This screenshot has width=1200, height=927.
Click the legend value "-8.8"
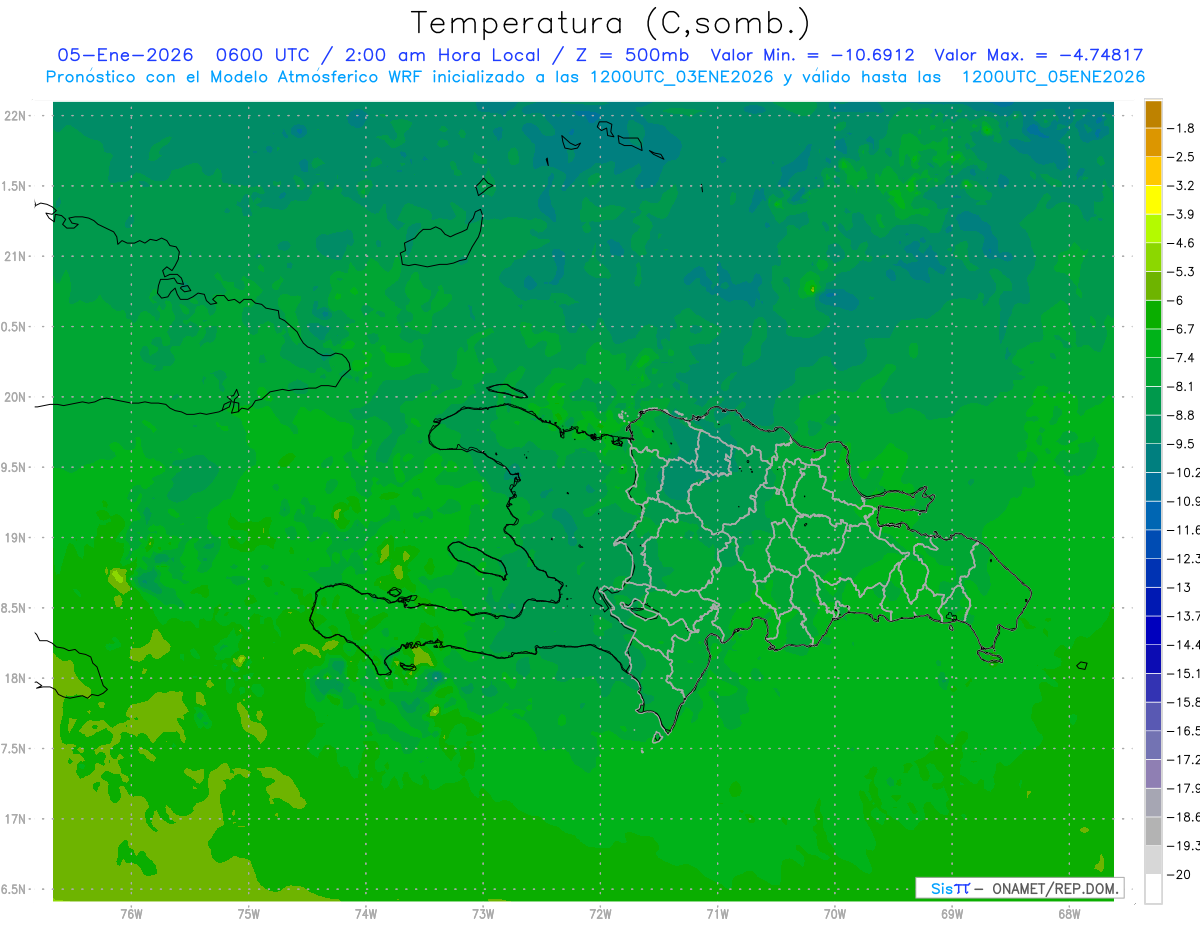pos(1181,415)
